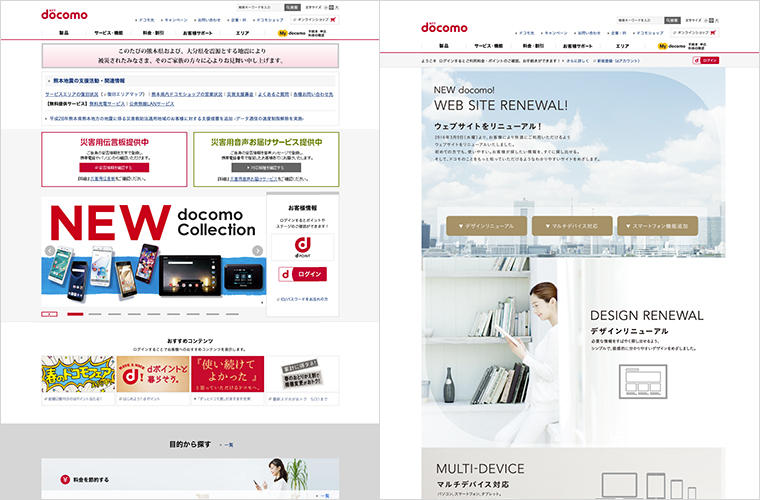Open the 製品 menu on the left page

click(64, 33)
